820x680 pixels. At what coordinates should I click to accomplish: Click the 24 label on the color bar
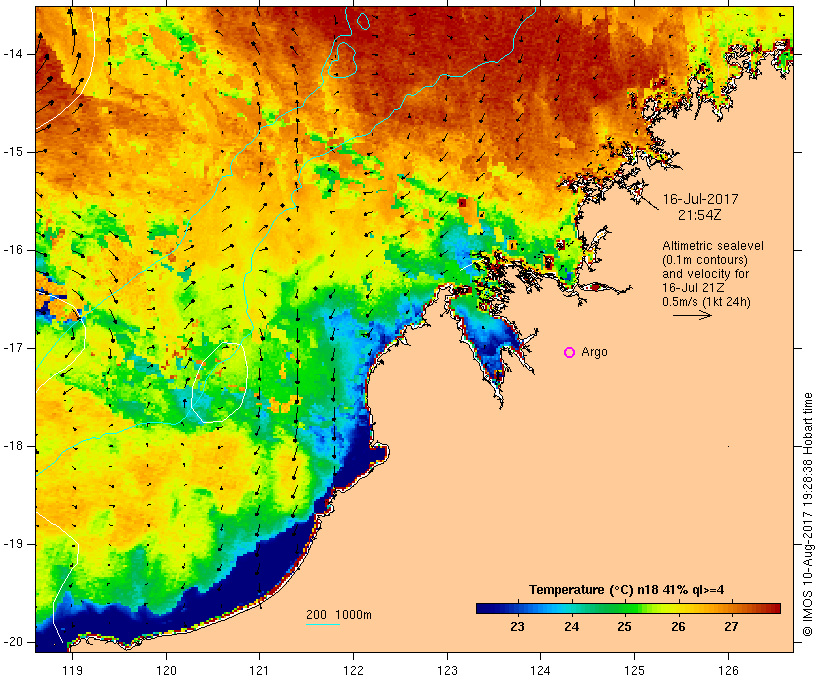coord(571,626)
